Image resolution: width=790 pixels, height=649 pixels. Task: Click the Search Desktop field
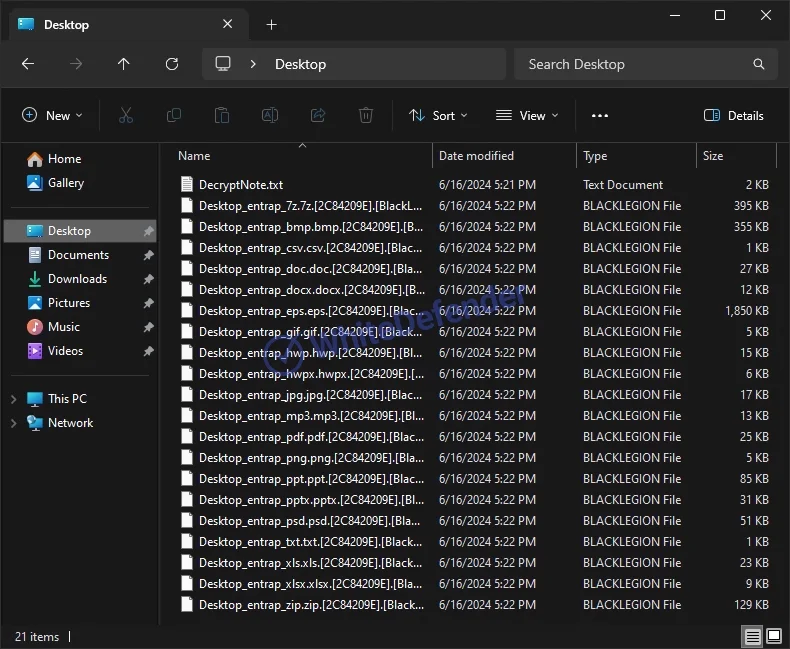635,64
